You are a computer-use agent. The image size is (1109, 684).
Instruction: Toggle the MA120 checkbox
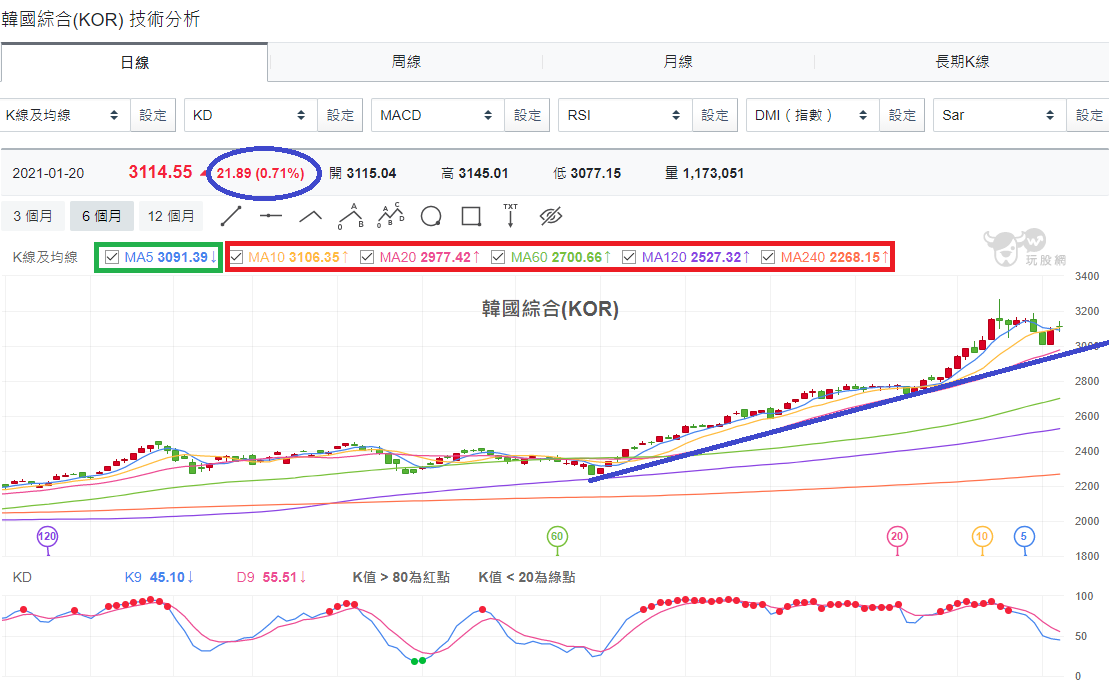(629, 257)
